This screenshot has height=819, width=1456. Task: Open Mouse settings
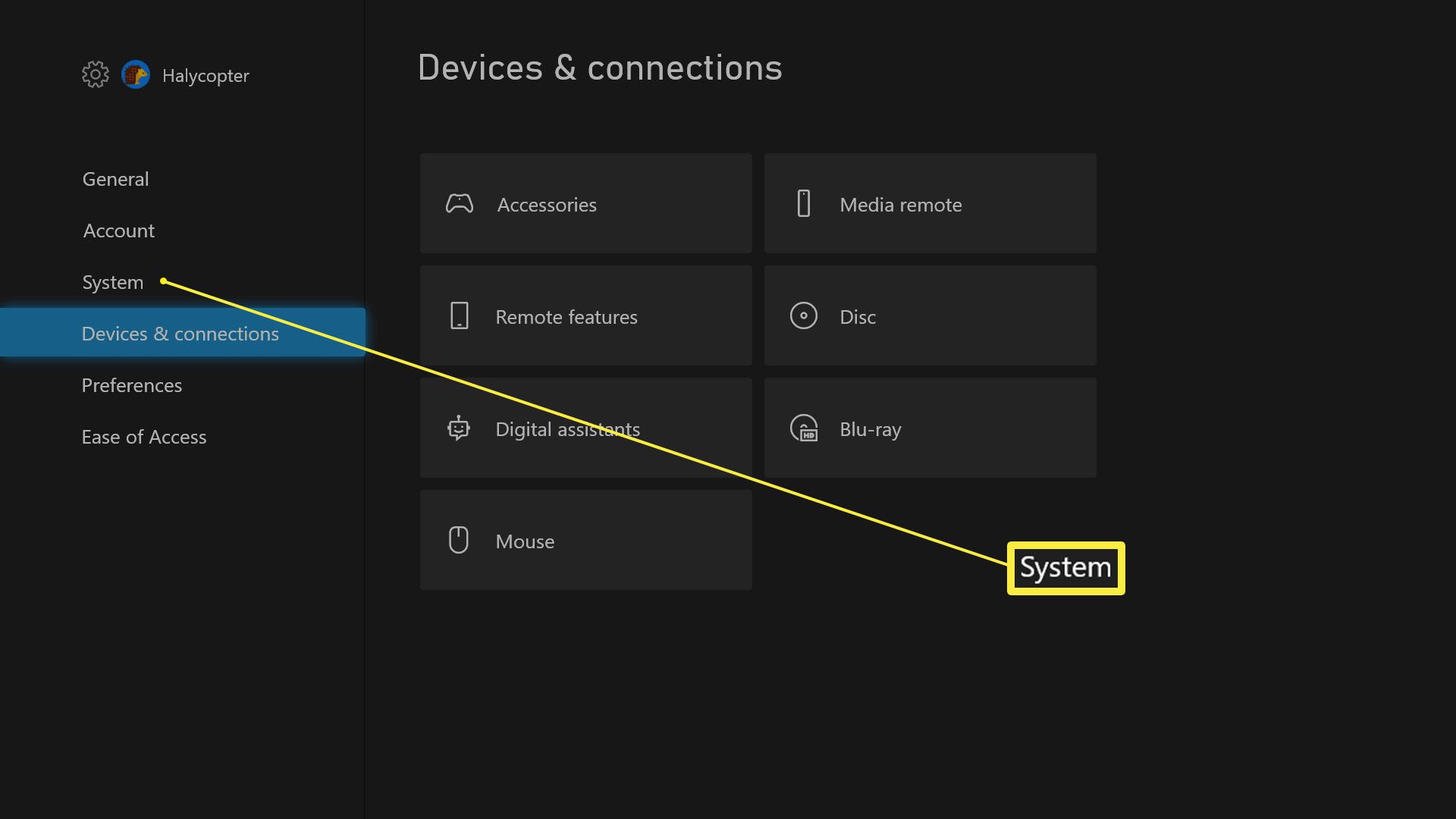pyautogui.click(x=586, y=540)
